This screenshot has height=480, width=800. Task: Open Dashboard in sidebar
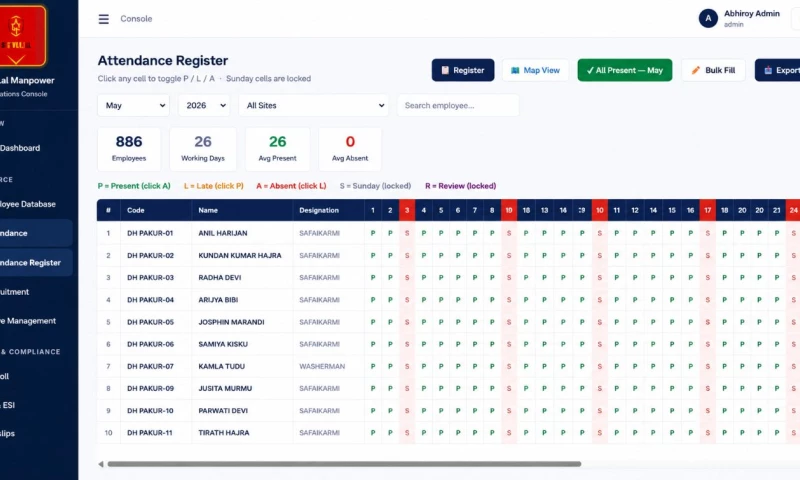(x=20, y=148)
